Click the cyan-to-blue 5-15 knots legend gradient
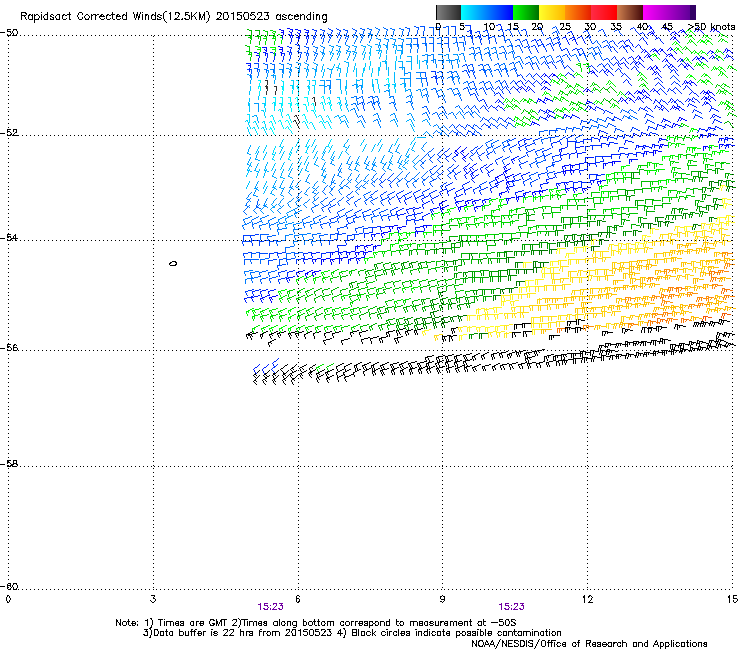The width and height of the screenshot is (740, 650). 487,12
